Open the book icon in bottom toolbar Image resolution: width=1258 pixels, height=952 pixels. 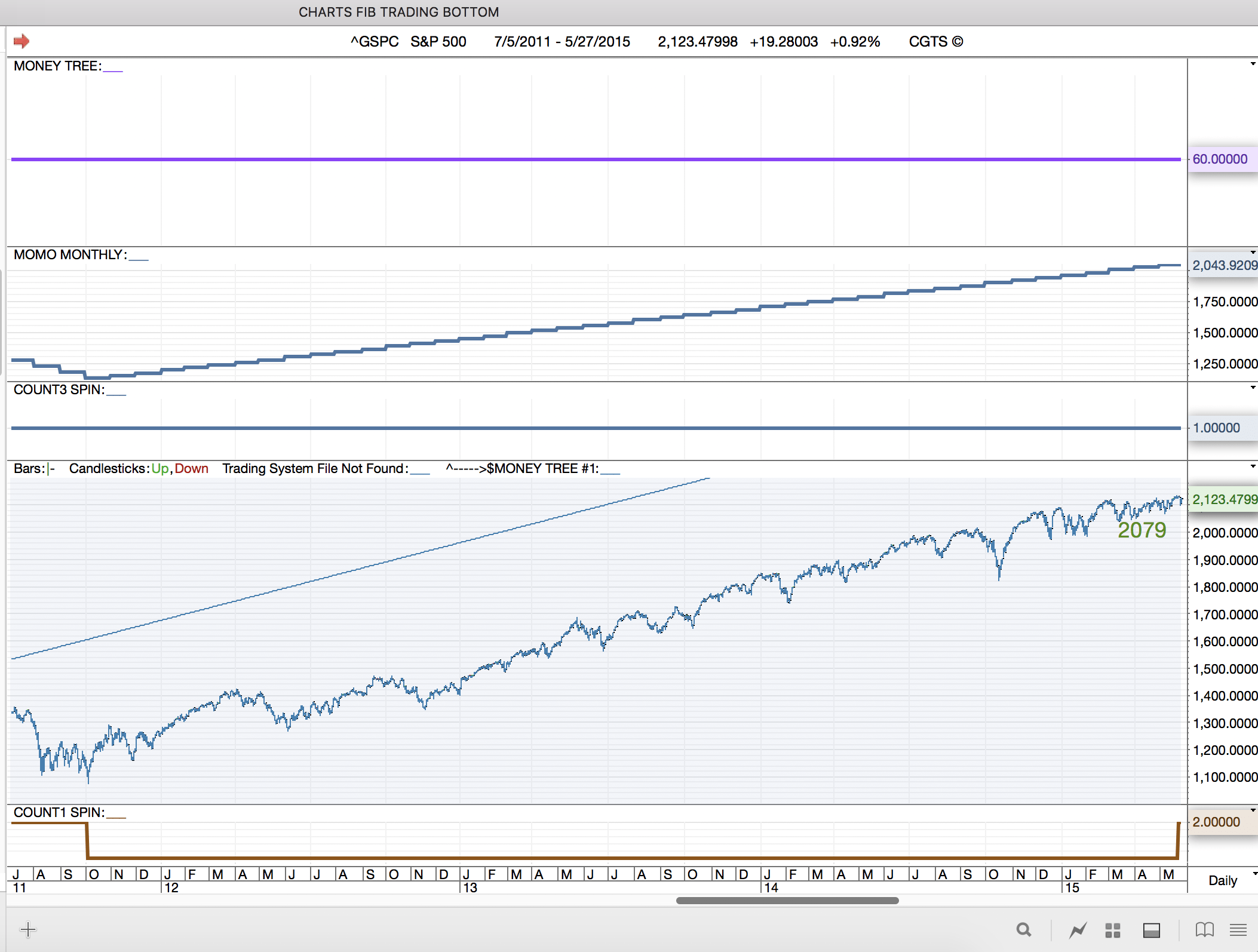pyautogui.click(x=1204, y=930)
